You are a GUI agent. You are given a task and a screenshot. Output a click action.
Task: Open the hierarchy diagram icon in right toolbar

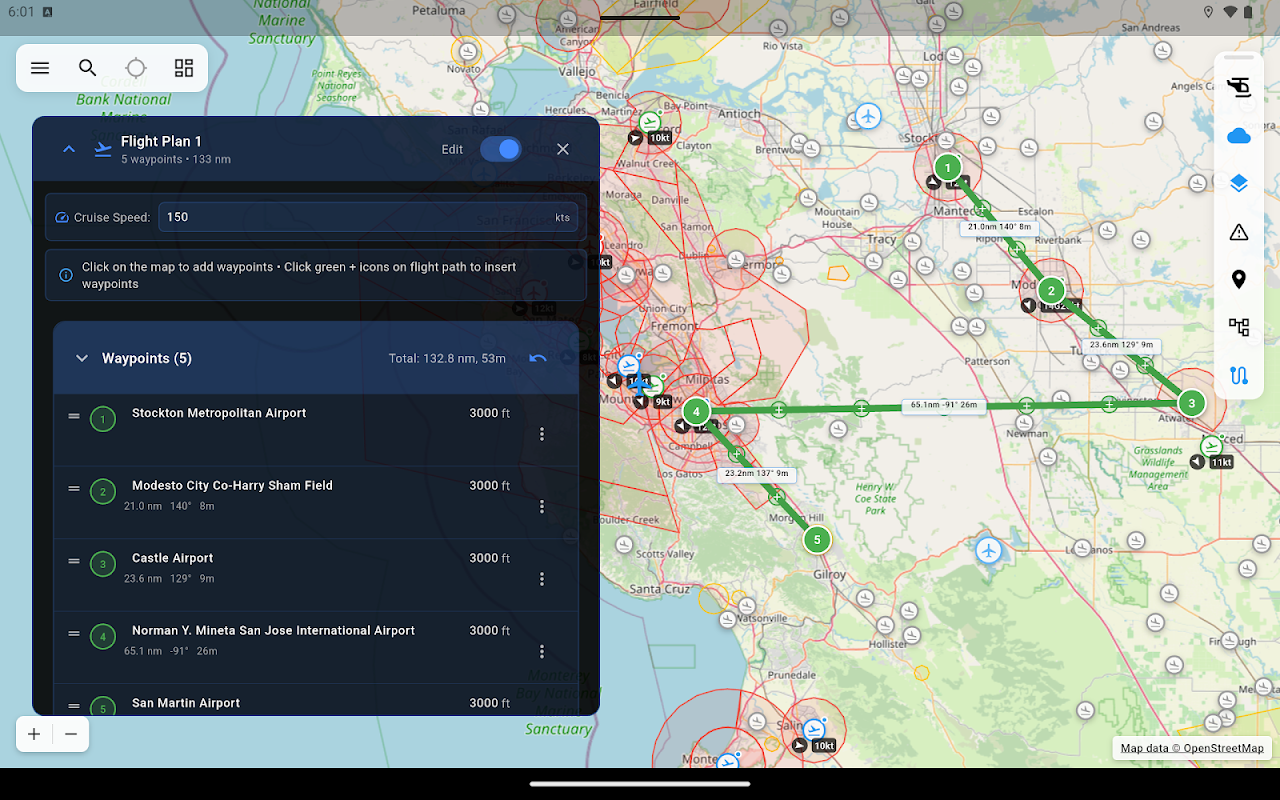click(1239, 328)
